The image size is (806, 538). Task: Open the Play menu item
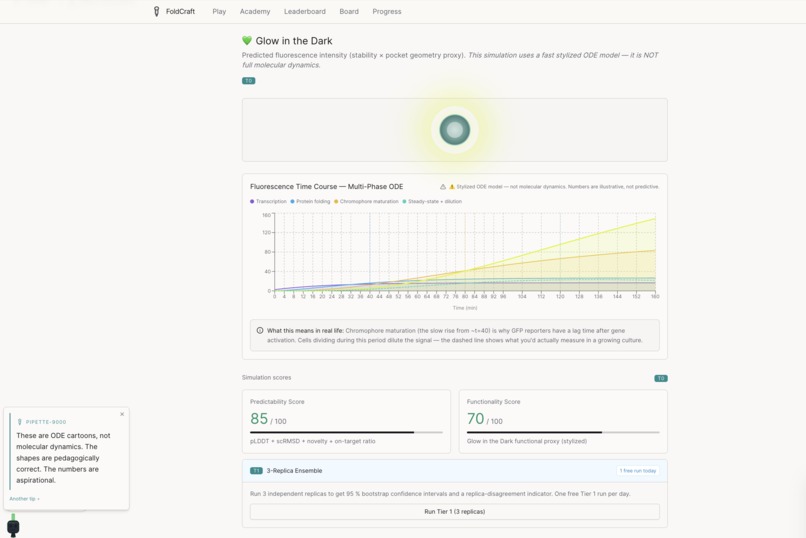[x=219, y=11]
